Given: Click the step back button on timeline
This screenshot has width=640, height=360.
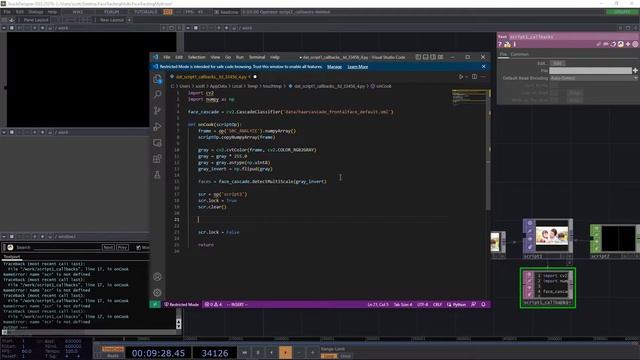Looking at the screenshot, I should coord(271,352).
